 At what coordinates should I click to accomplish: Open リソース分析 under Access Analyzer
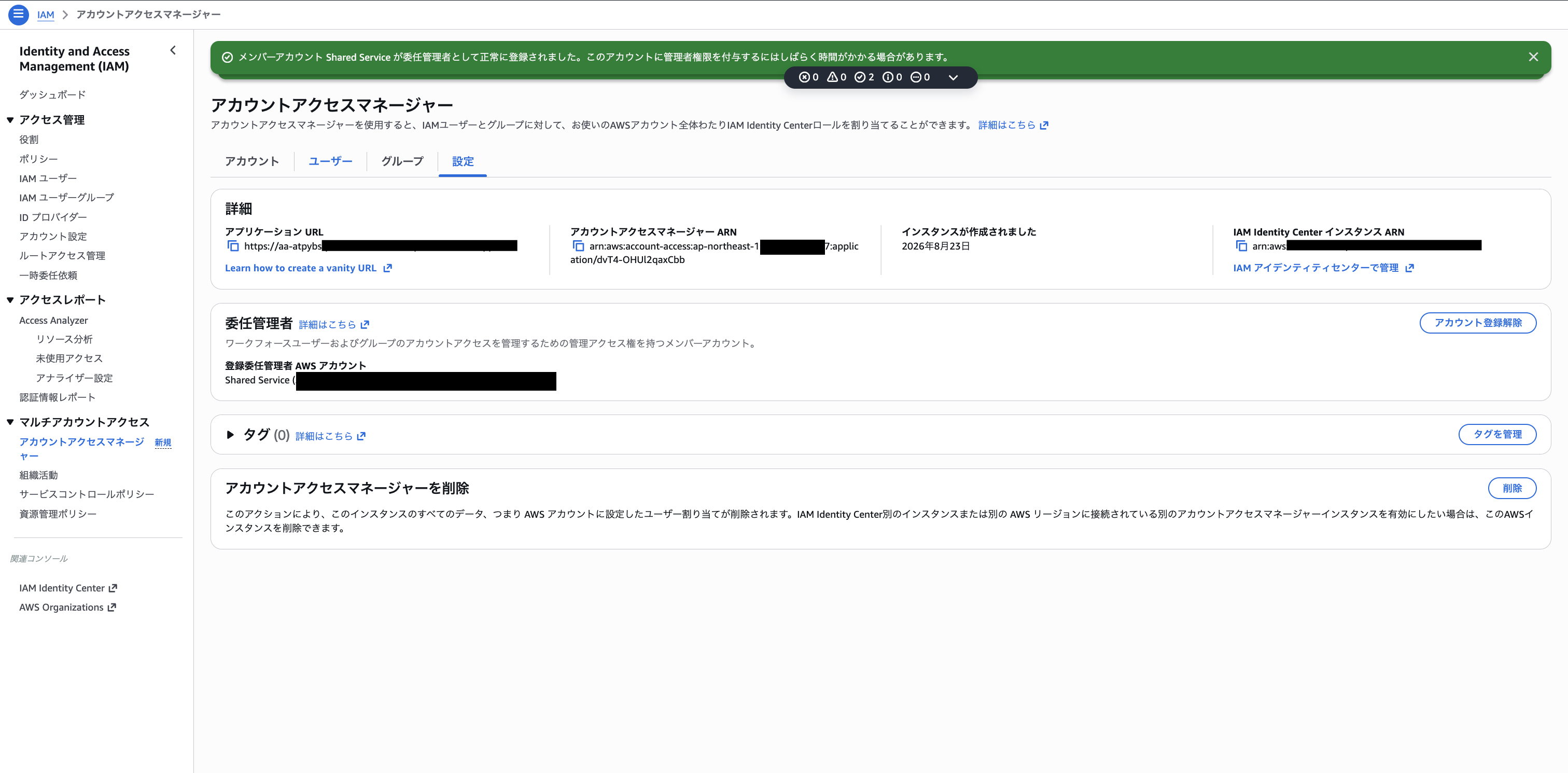64,339
